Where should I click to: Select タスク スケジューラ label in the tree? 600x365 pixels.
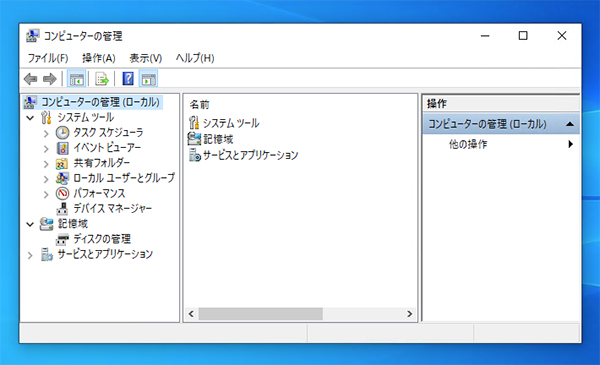[x=108, y=133]
